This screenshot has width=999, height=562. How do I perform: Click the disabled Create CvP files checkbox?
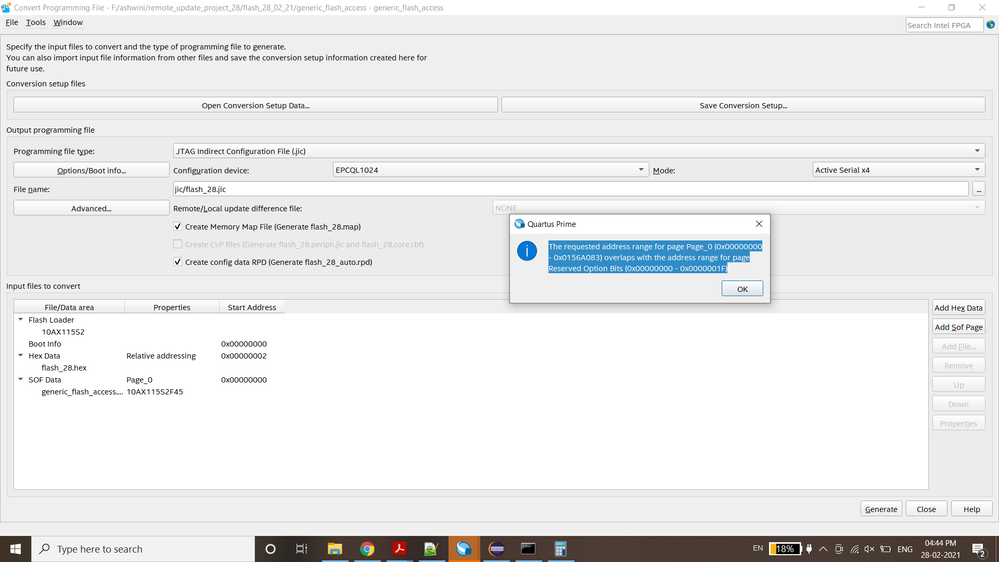(x=178, y=244)
